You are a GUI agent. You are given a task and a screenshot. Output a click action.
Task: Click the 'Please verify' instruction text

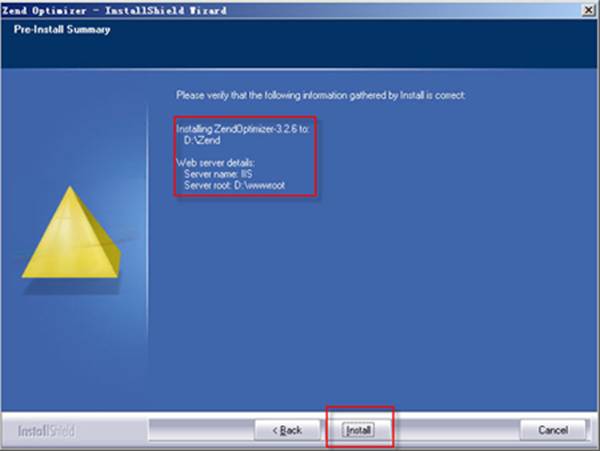(321, 95)
